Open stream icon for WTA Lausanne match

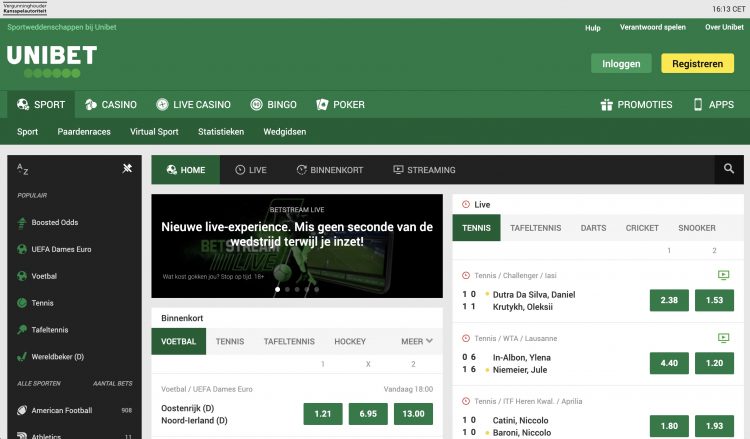coord(723,338)
